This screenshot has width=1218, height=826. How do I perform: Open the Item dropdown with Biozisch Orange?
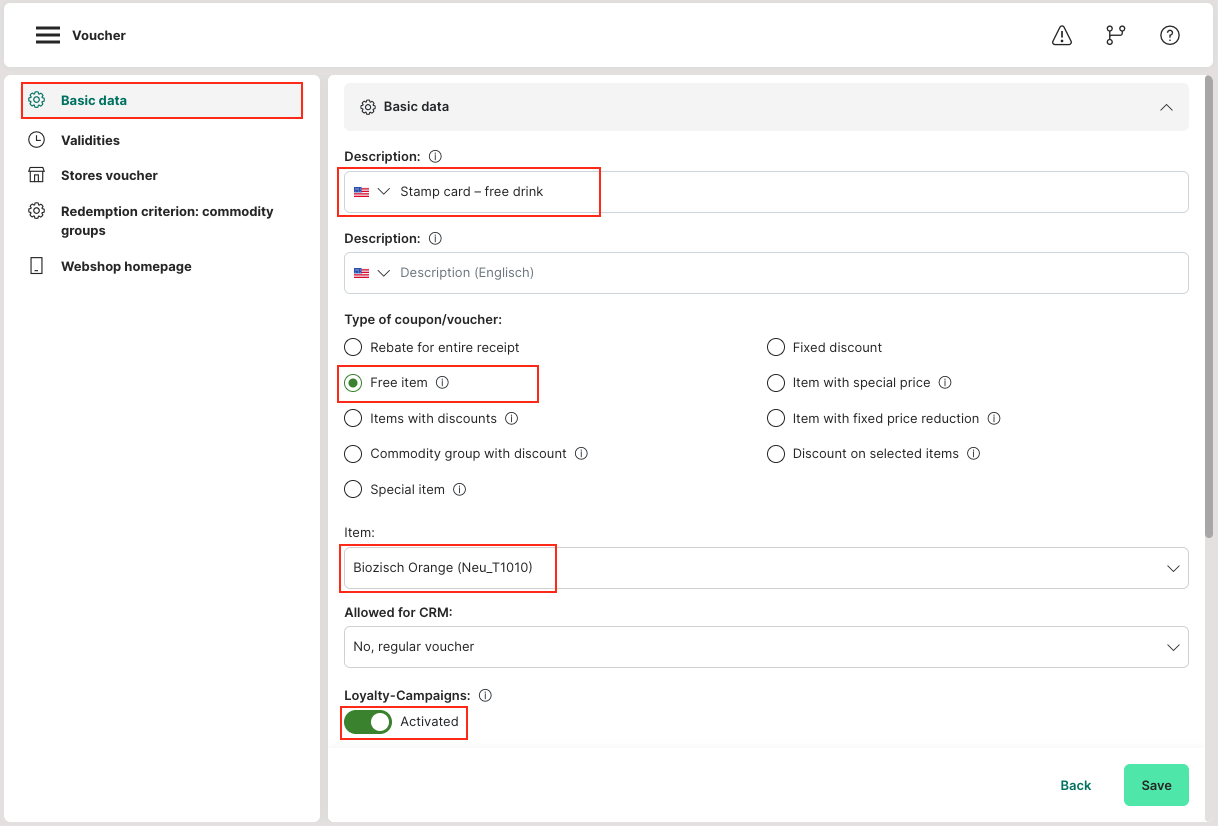[765, 568]
